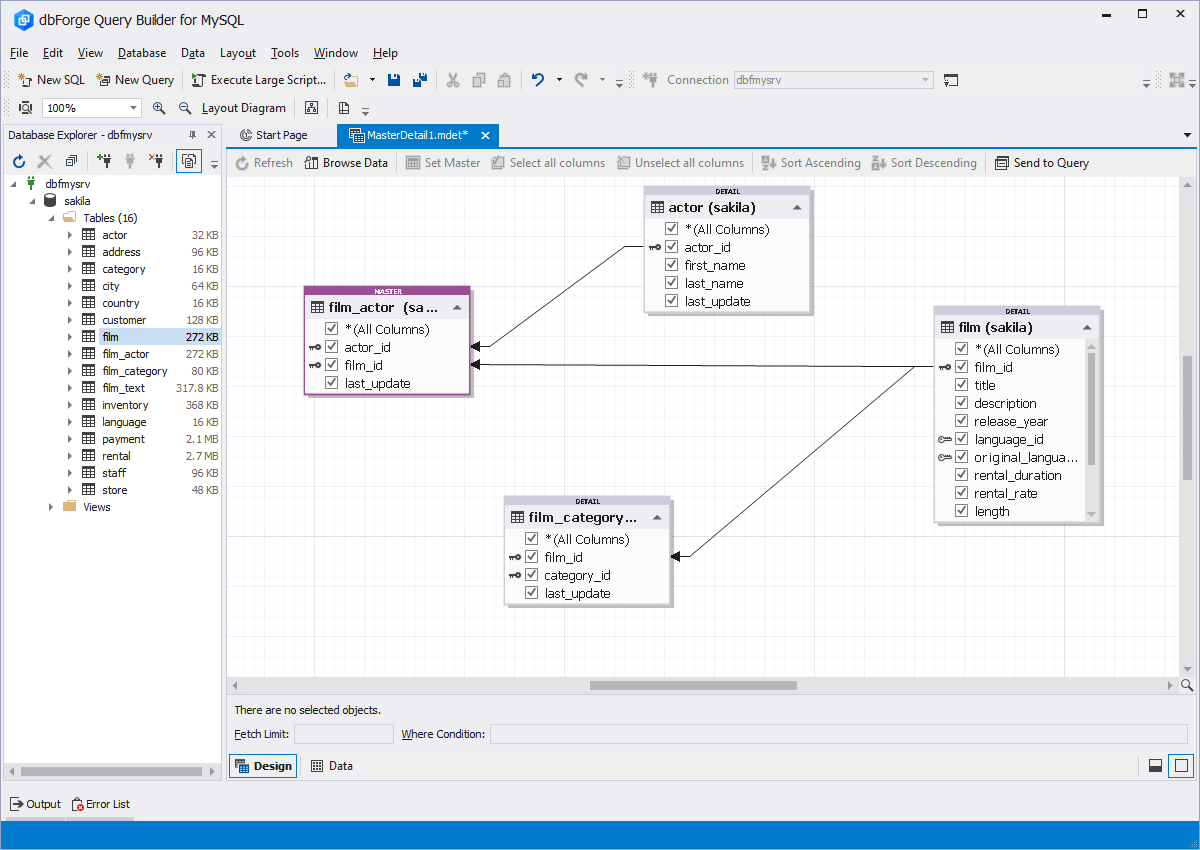This screenshot has width=1200, height=850.
Task: Open the Database menu
Action: point(142,53)
